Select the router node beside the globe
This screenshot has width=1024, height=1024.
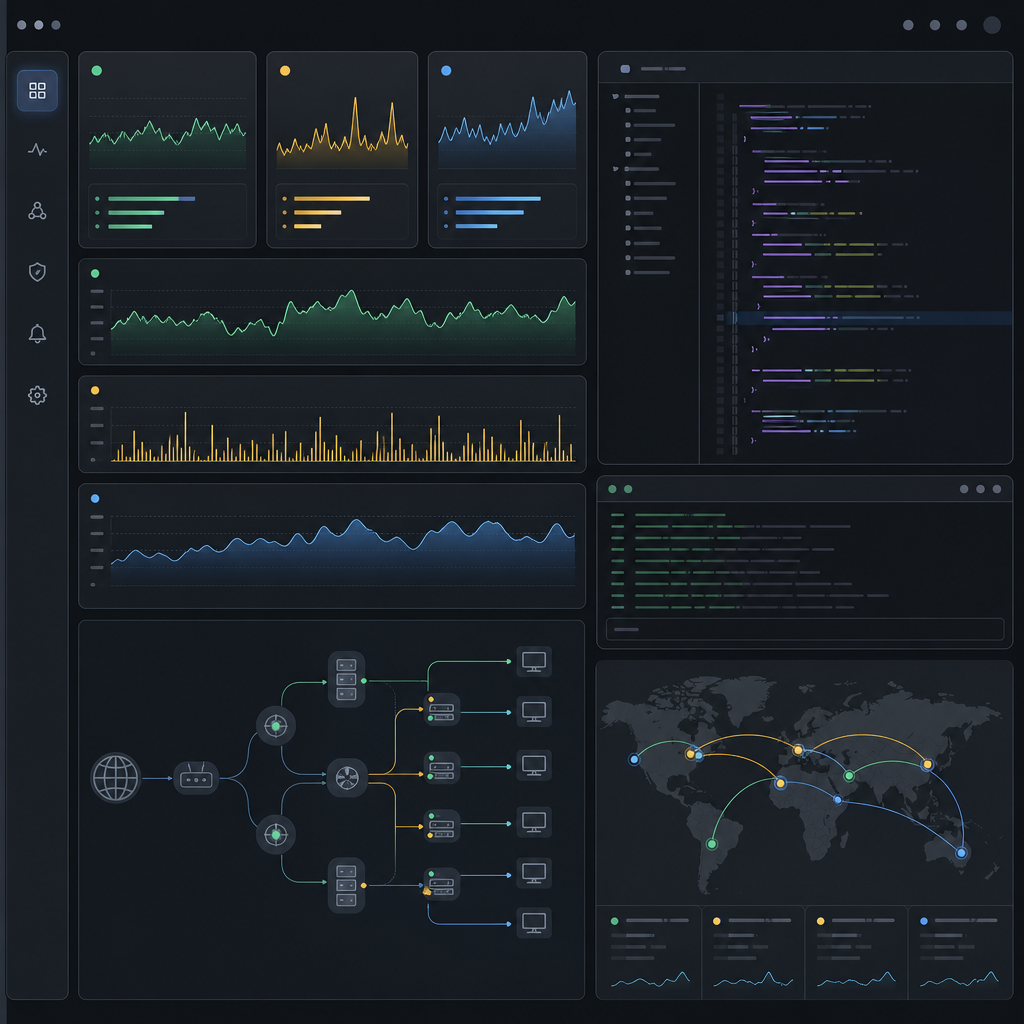(x=196, y=778)
